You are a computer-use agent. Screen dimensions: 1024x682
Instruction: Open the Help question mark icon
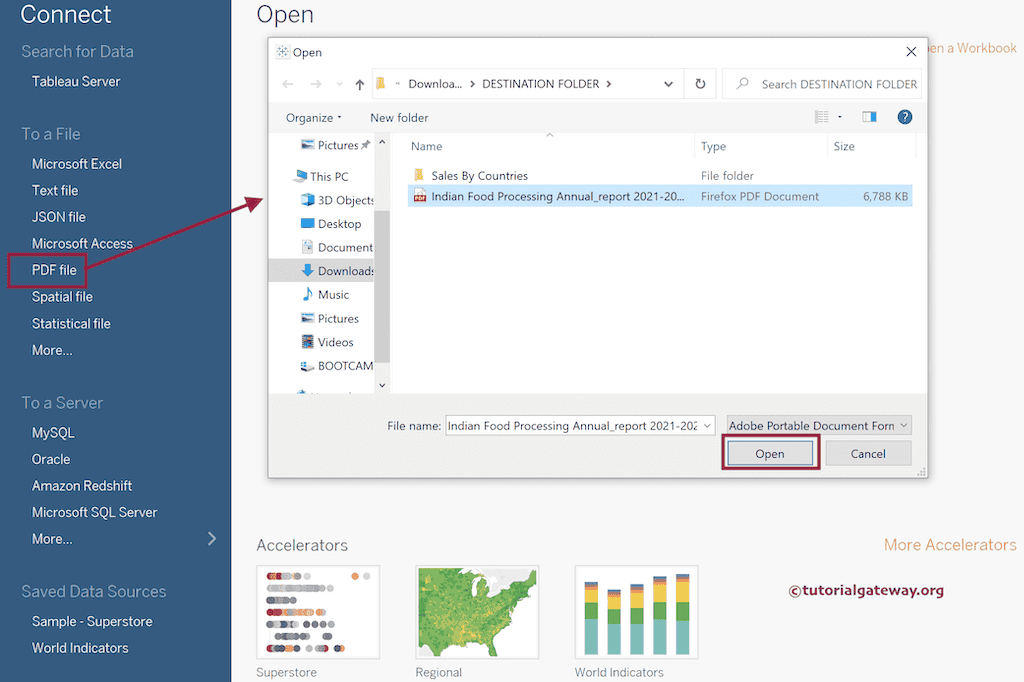pyautogui.click(x=904, y=117)
